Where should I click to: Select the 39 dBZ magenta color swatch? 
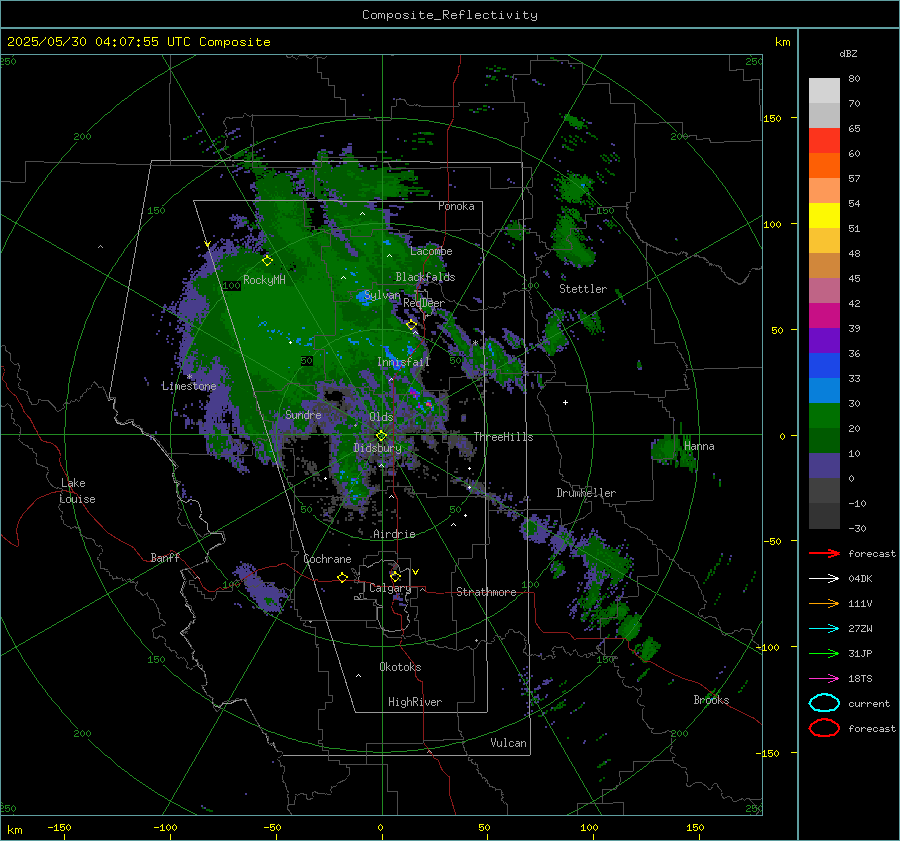[824, 316]
